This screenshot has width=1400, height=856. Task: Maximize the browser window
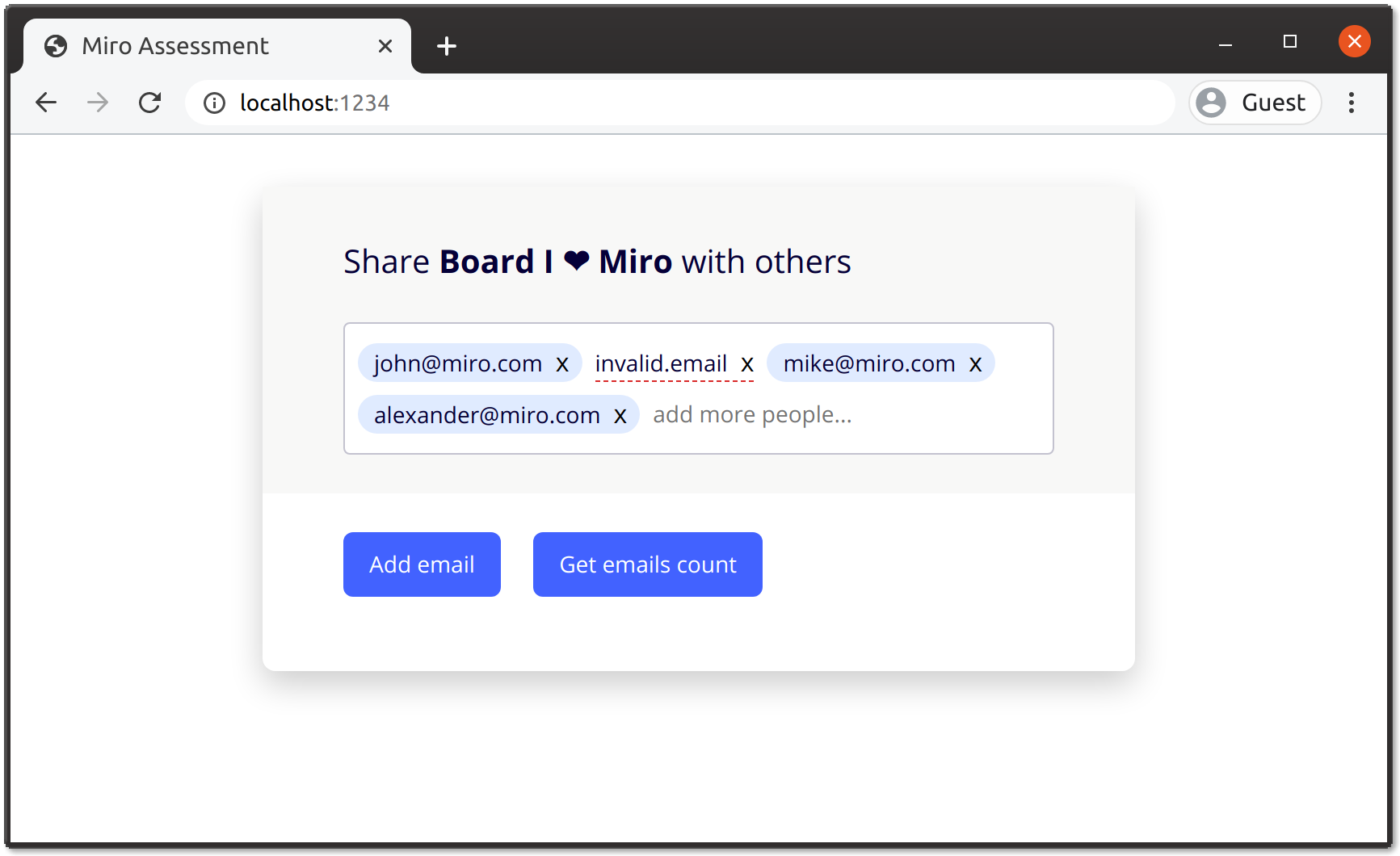(1290, 41)
